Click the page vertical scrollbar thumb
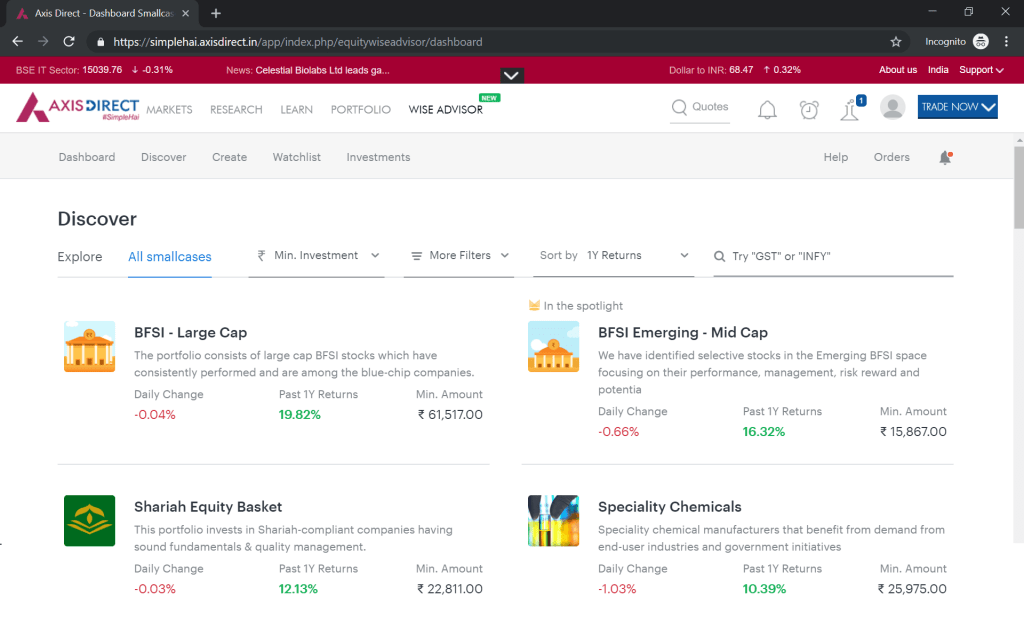Viewport: 1024px width, 621px height. pos(1019,187)
